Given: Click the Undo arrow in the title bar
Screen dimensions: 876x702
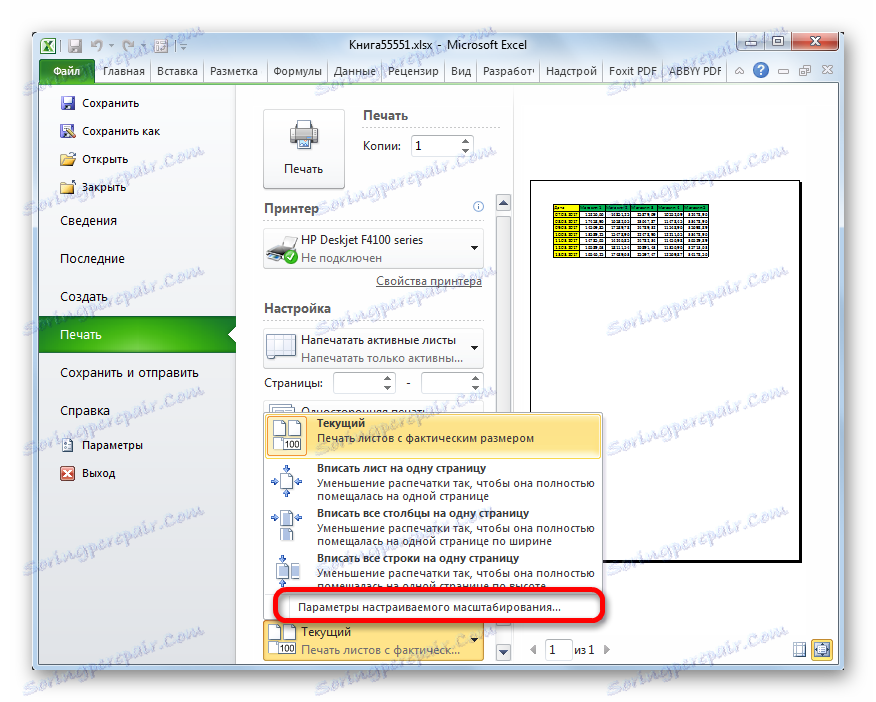Looking at the screenshot, I should (97, 45).
